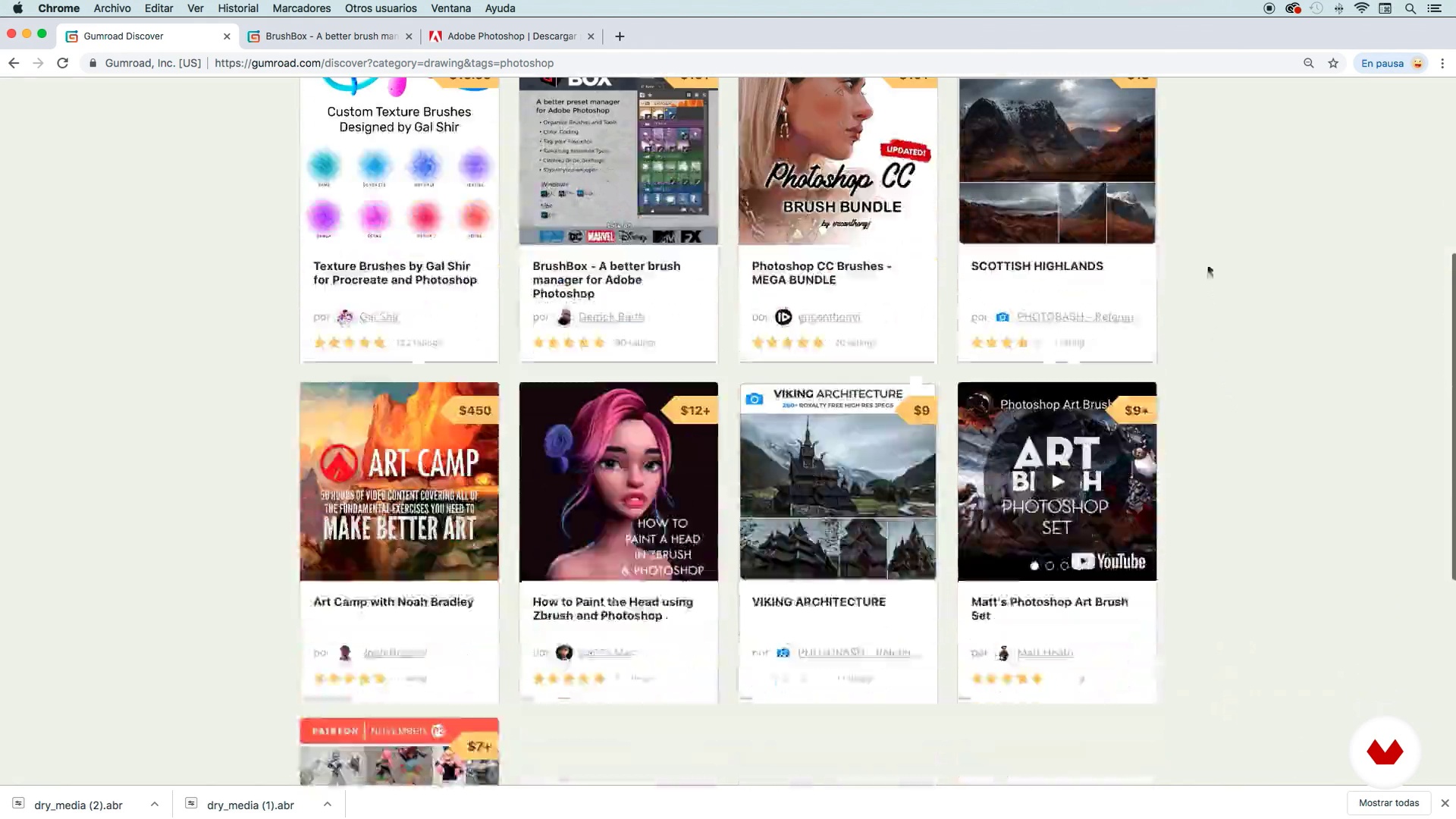Click Gal Shir author avatar icon
The width and height of the screenshot is (1456, 819).
pyautogui.click(x=345, y=317)
